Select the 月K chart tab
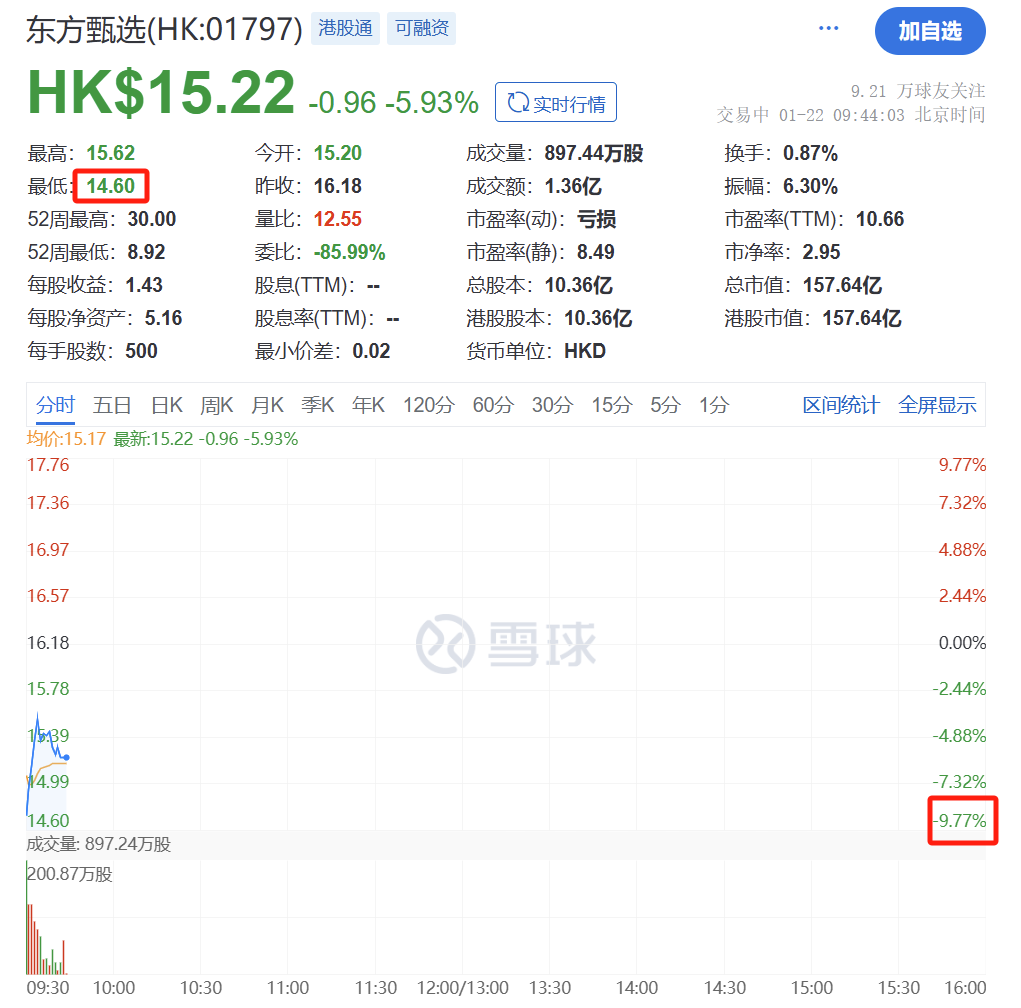The image size is (1021, 1008). tap(267, 405)
